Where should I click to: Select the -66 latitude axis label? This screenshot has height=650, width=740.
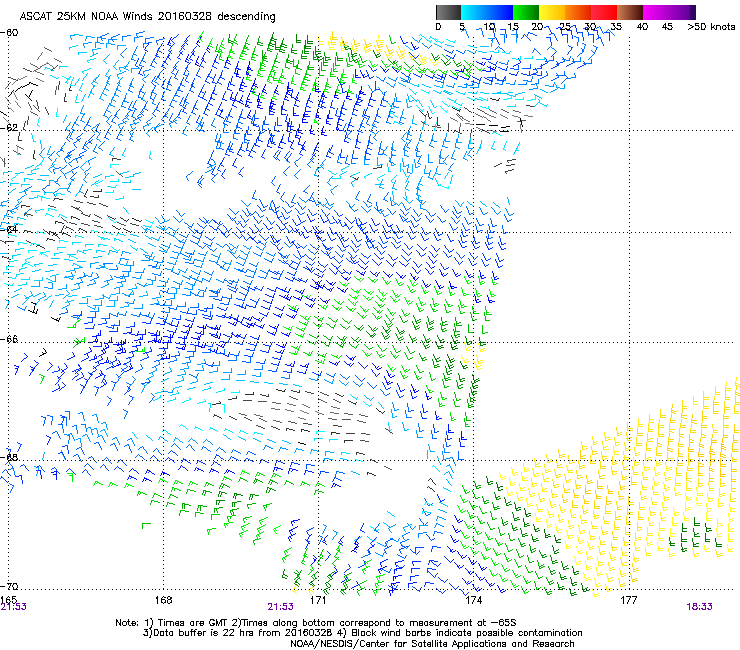click(9, 340)
